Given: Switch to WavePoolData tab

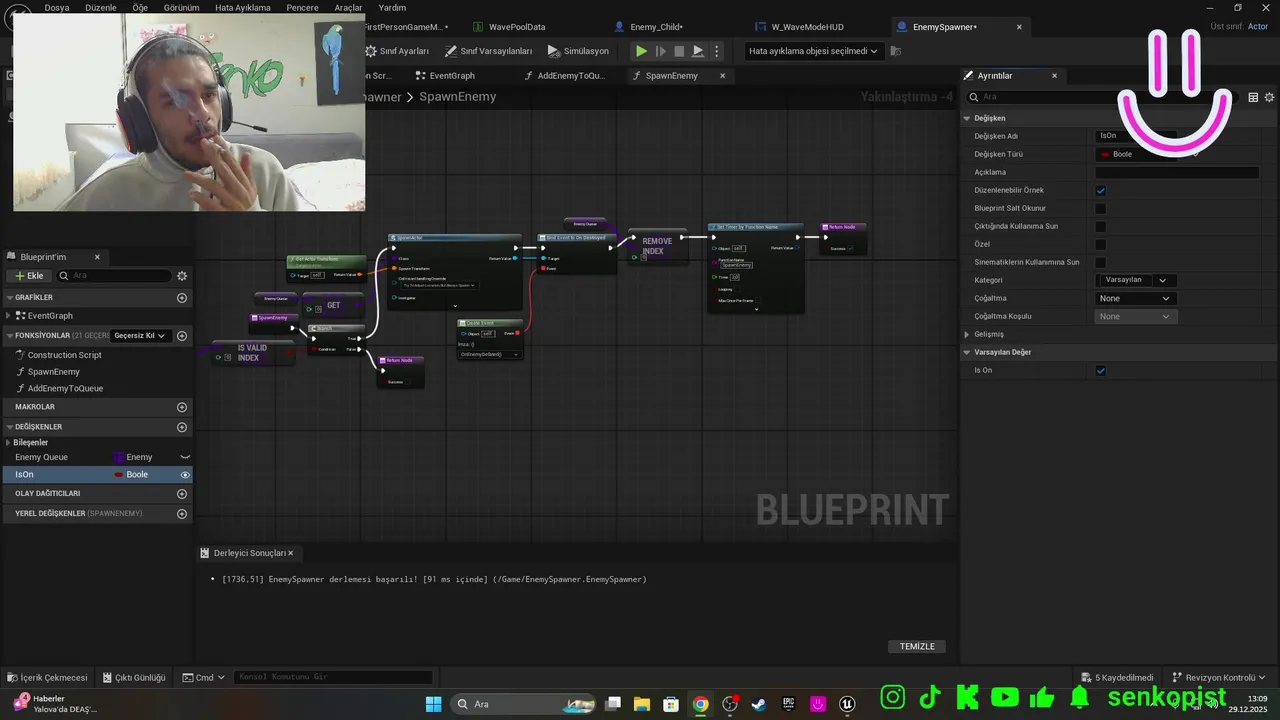Looking at the screenshot, I should pyautogui.click(x=517, y=27).
